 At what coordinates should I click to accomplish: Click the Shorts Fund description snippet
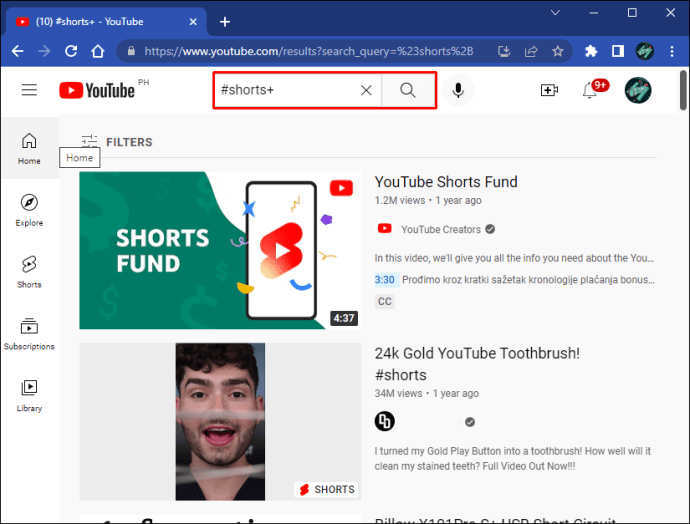(514, 258)
